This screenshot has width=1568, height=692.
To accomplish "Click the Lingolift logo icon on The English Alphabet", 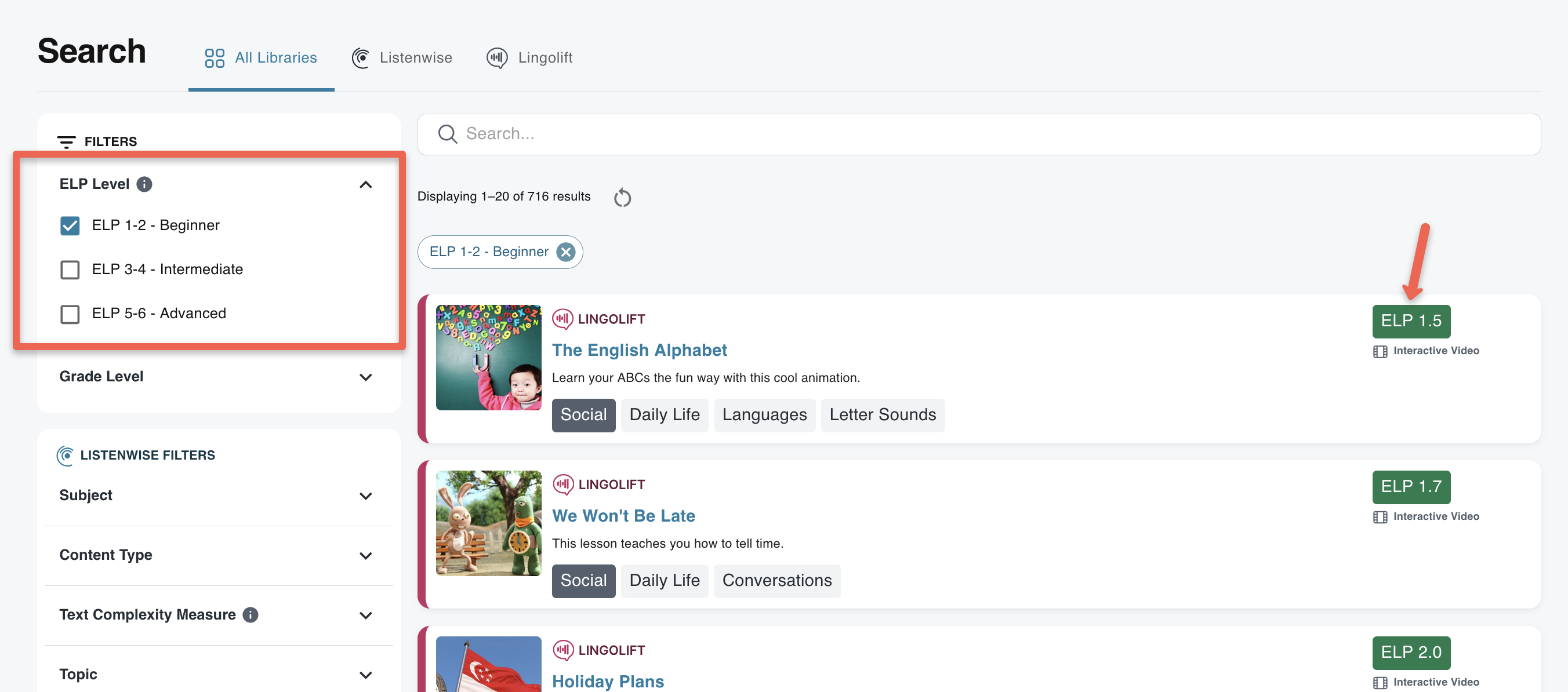I will tap(564, 318).
